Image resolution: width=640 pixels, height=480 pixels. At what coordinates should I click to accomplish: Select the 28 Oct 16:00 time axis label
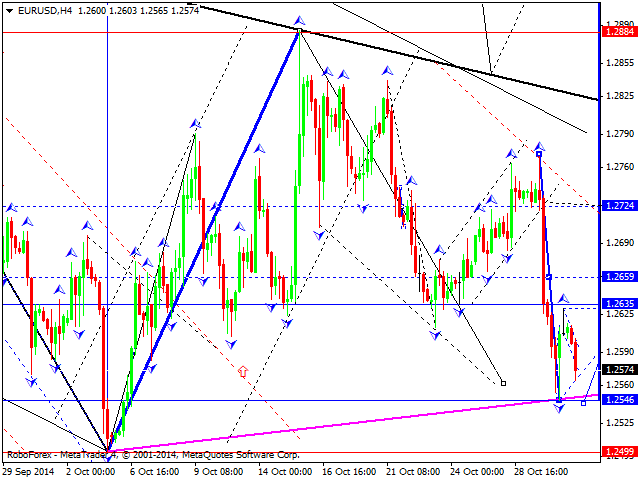[541, 471]
